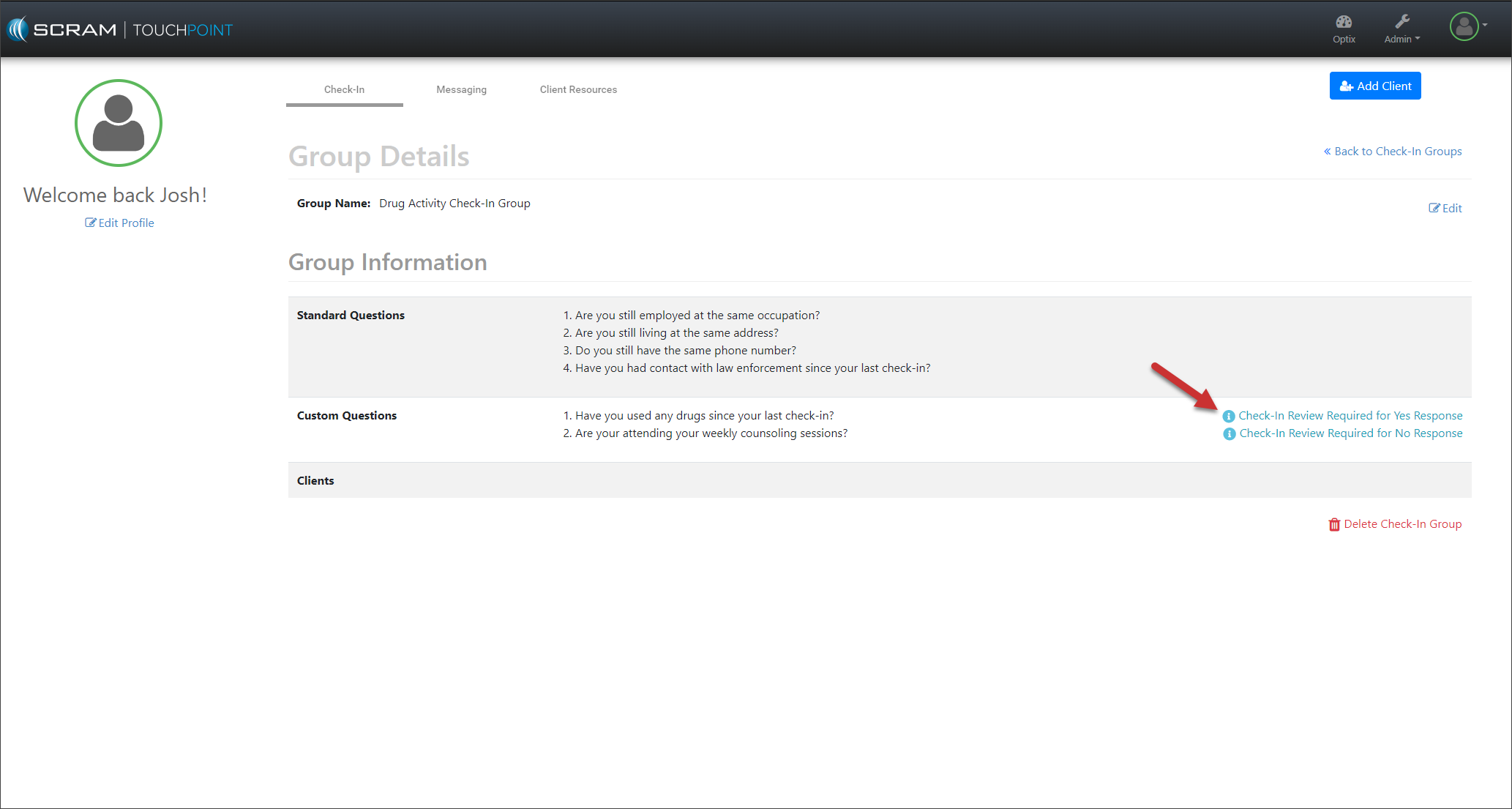
Task: Open the Edit Profile link
Action: click(x=126, y=223)
